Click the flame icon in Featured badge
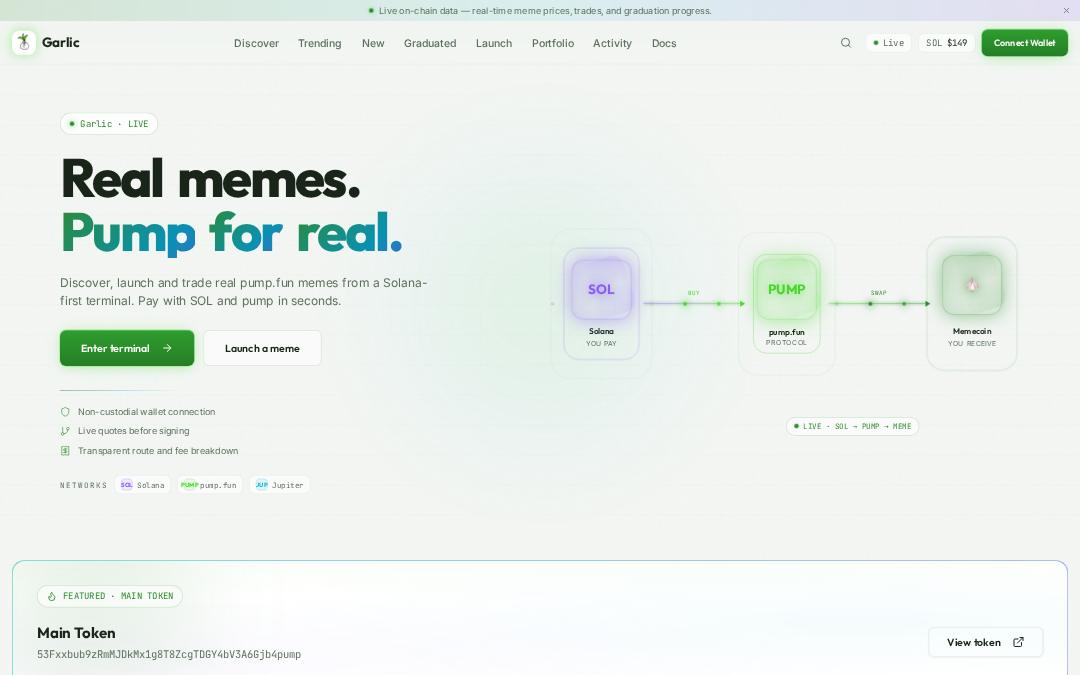Screen dimensions: 1080x675 coord(52,596)
